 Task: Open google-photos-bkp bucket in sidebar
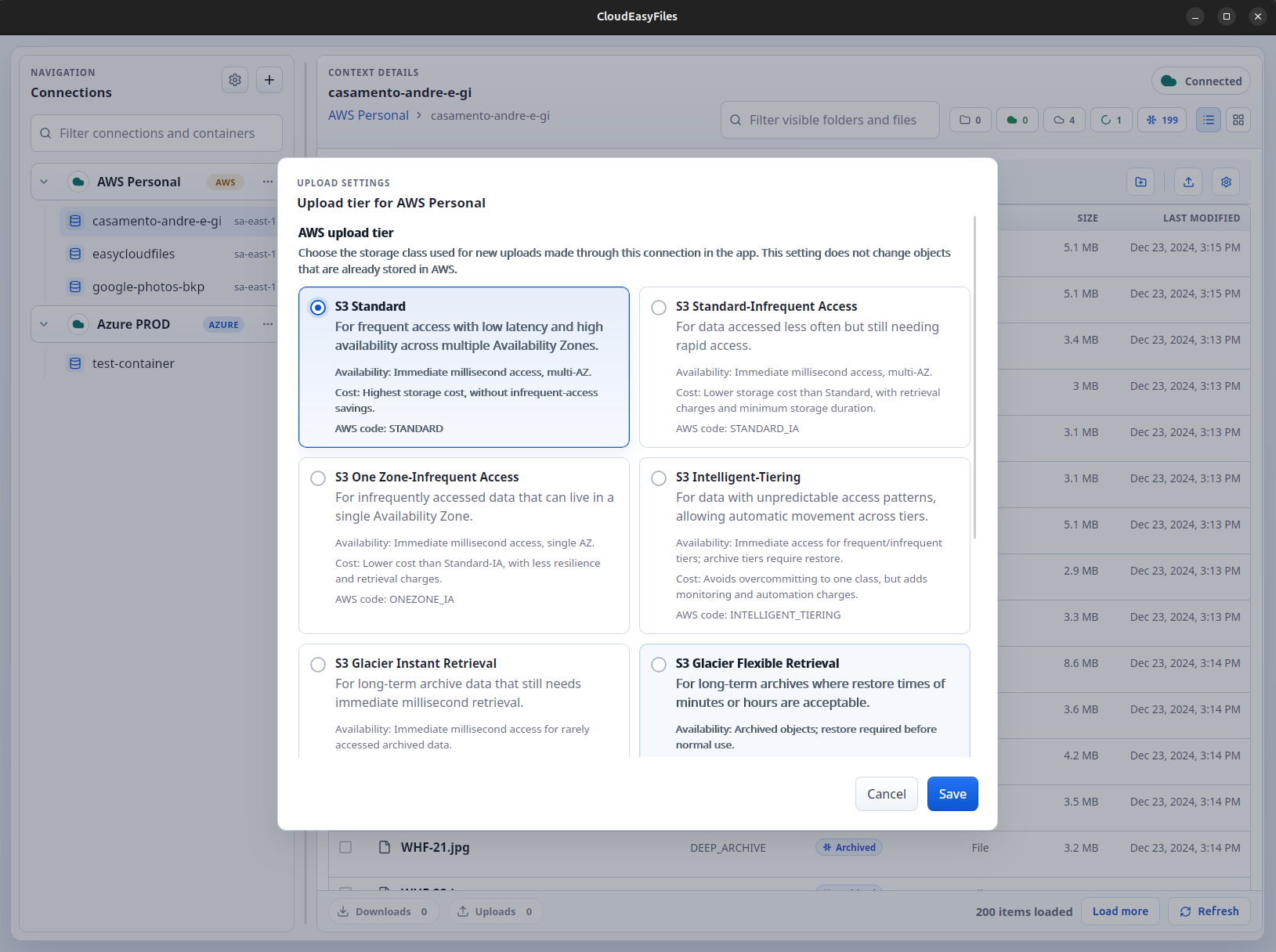169,287
